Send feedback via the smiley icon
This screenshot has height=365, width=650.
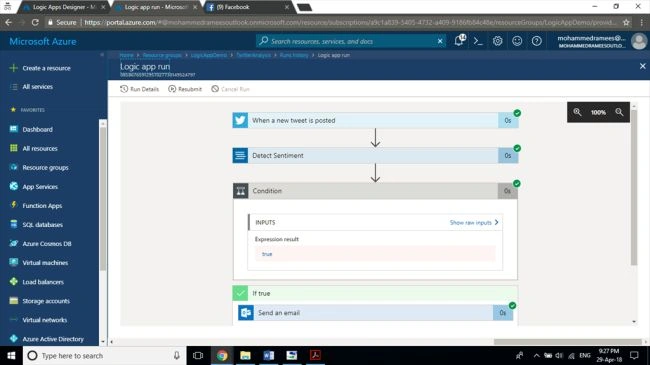tap(517, 41)
